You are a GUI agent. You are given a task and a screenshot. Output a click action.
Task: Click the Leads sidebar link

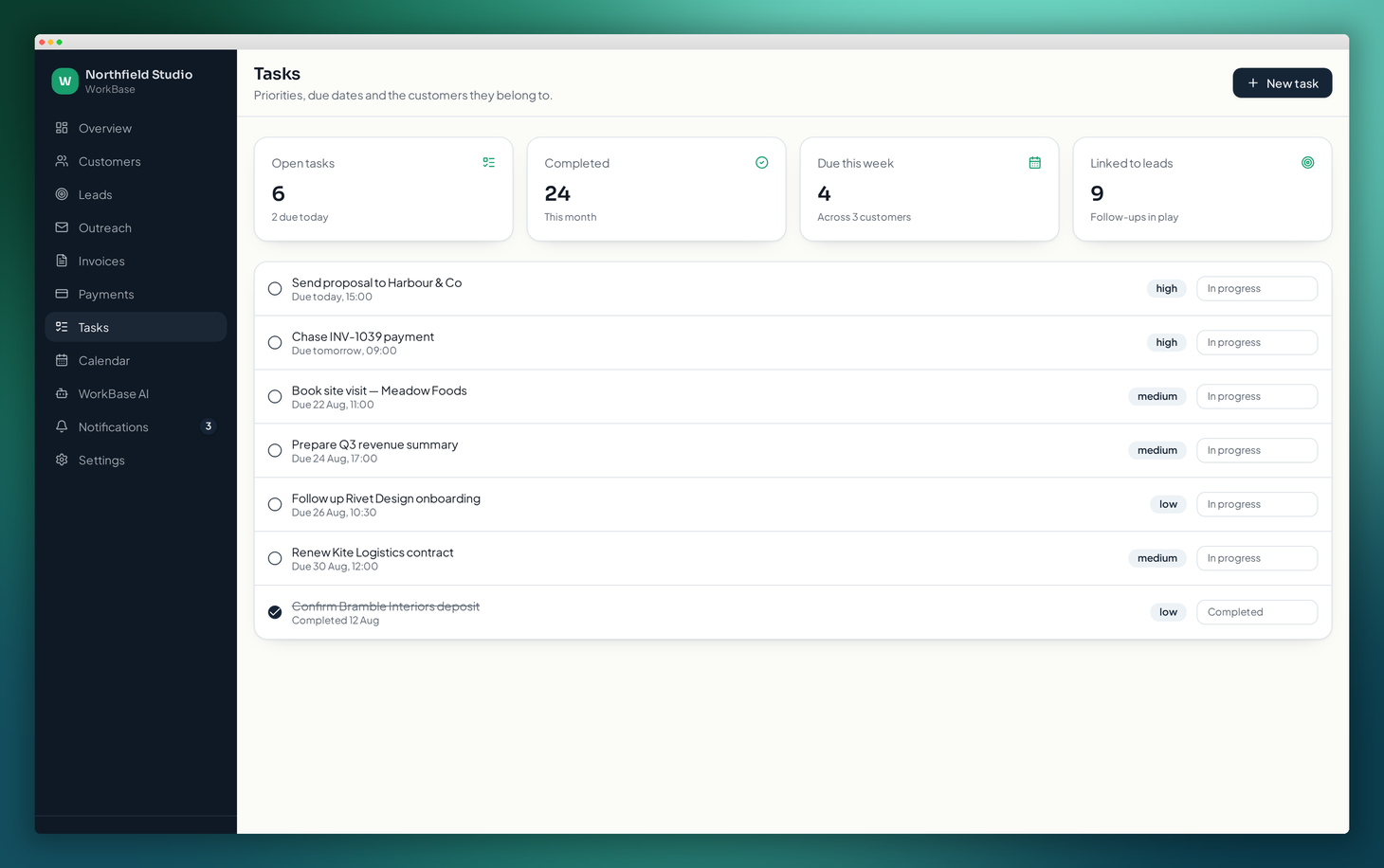[x=136, y=194]
